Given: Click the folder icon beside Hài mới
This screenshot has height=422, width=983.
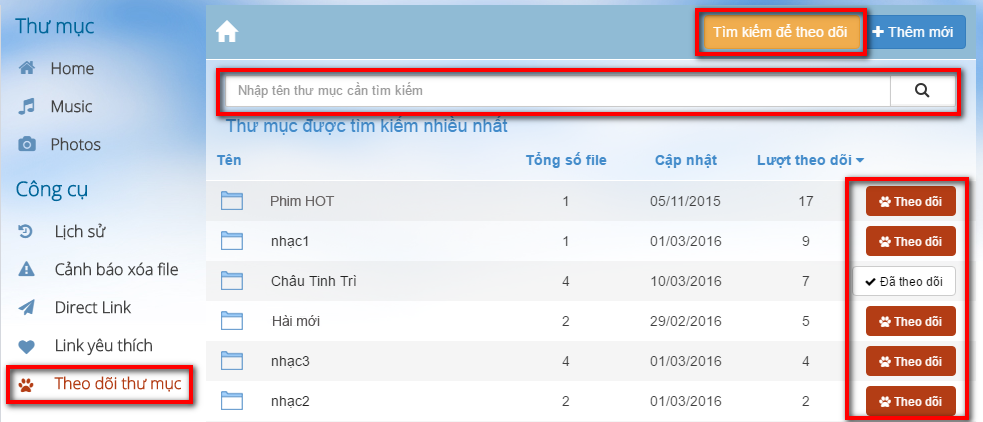Looking at the screenshot, I should pyautogui.click(x=232, y=321).
